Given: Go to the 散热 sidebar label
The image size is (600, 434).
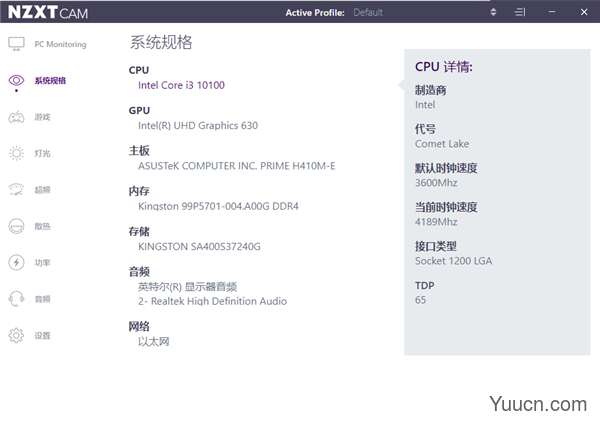Looking at the screenshot, I should [x=42, y=226].
